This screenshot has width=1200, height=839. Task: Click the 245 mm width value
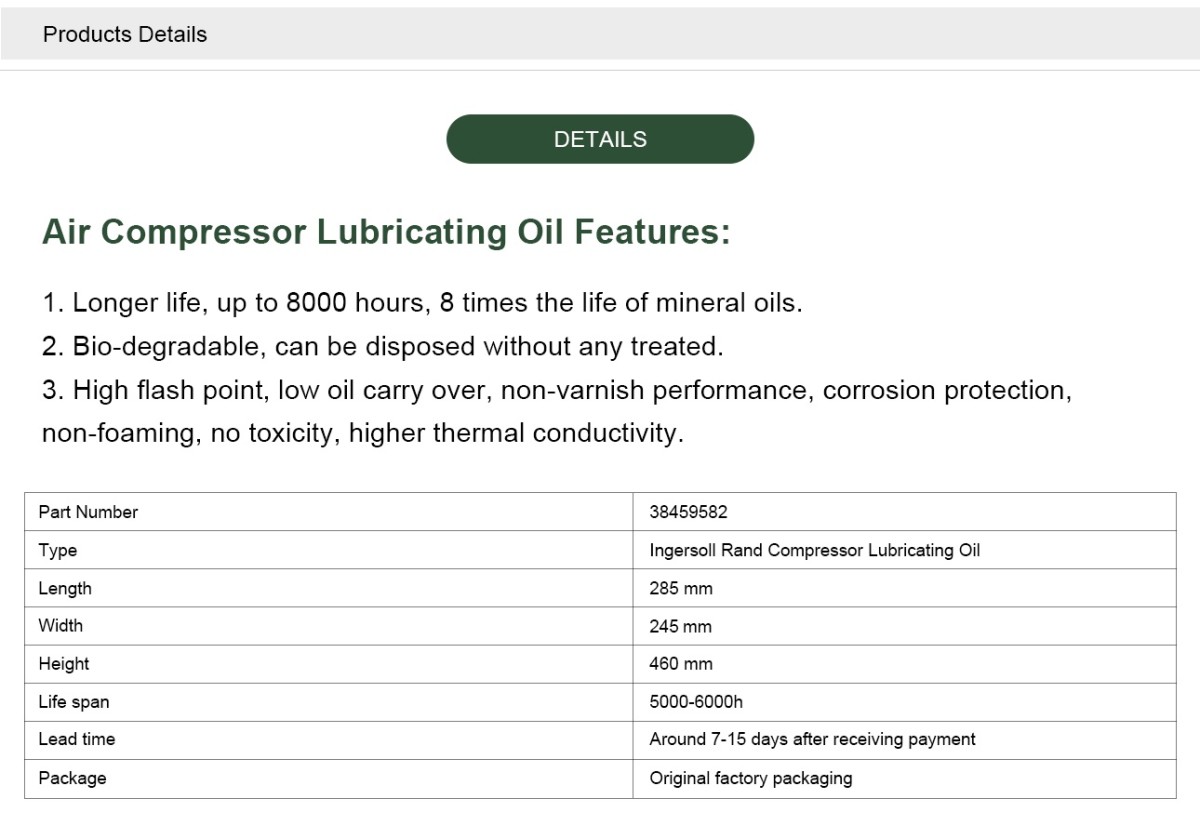click(x=680, y=626)
